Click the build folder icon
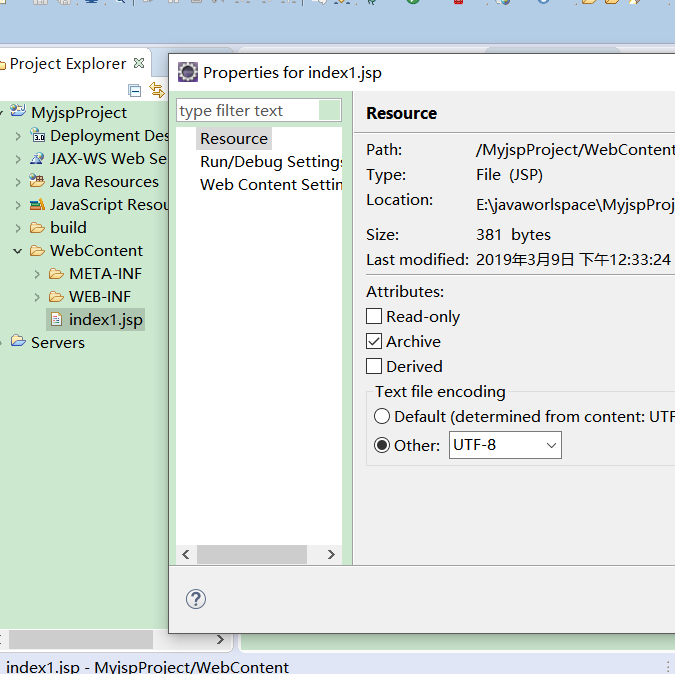 (x=37, y=227)
